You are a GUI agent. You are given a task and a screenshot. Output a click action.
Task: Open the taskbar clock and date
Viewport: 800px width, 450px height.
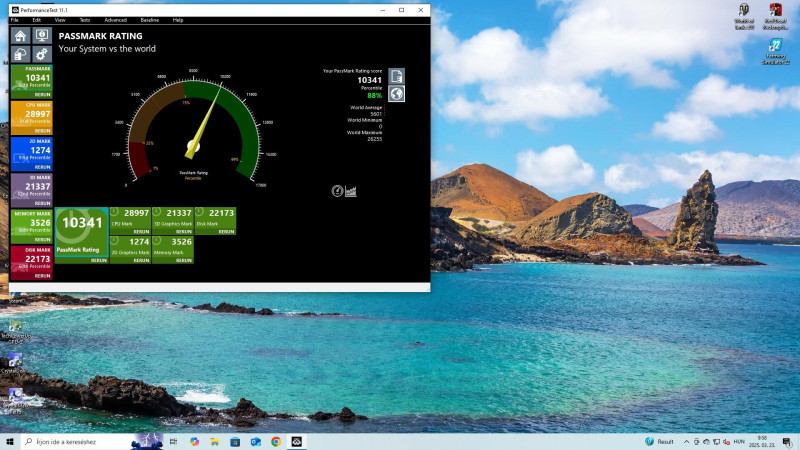[762, 441]
